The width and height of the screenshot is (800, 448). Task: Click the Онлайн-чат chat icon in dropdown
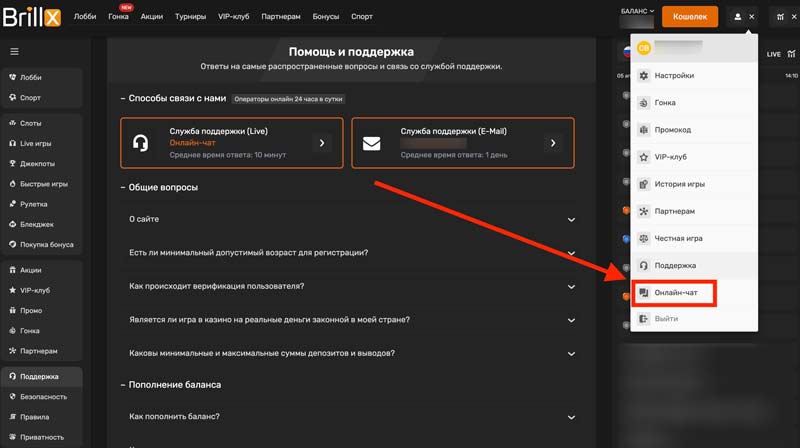pos(644,293)
